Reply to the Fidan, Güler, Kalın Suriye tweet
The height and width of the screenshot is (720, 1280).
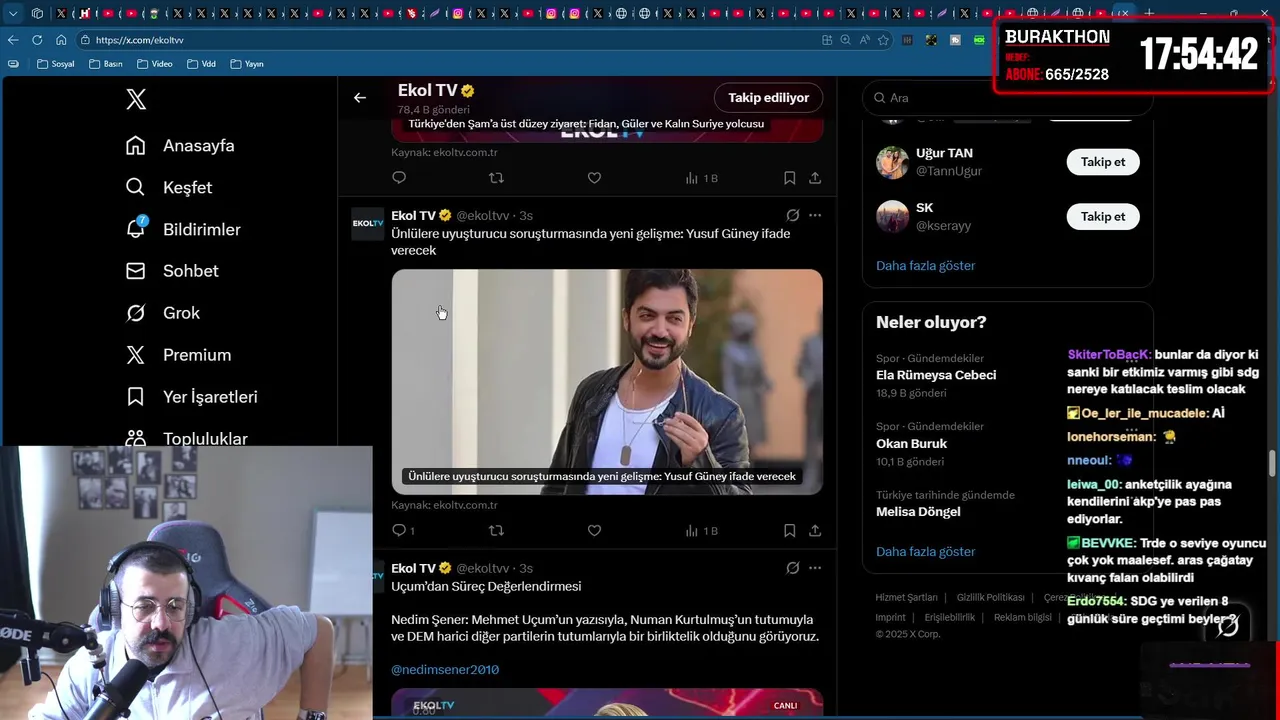pyautogui.click(x=399, y=177)
